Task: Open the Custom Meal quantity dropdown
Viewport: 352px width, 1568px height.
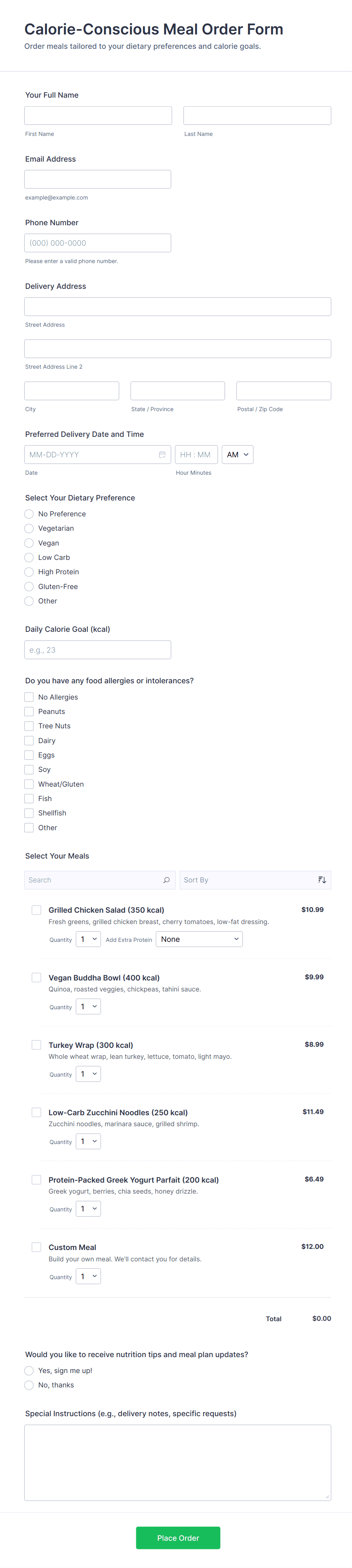Action: pyautogui.click(x=88, y=1277)
